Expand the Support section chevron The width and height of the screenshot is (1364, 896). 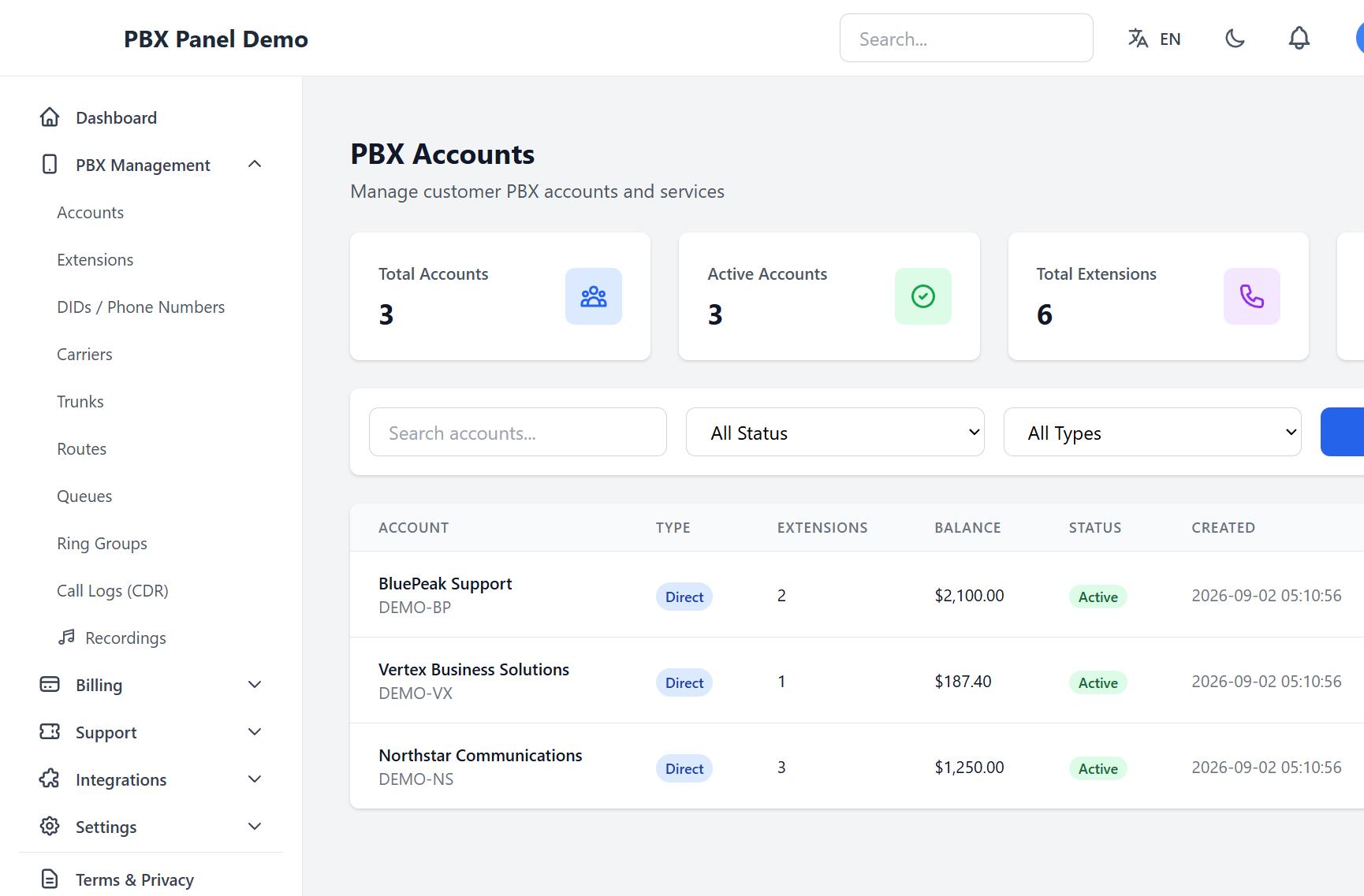[x=255, y=731]
